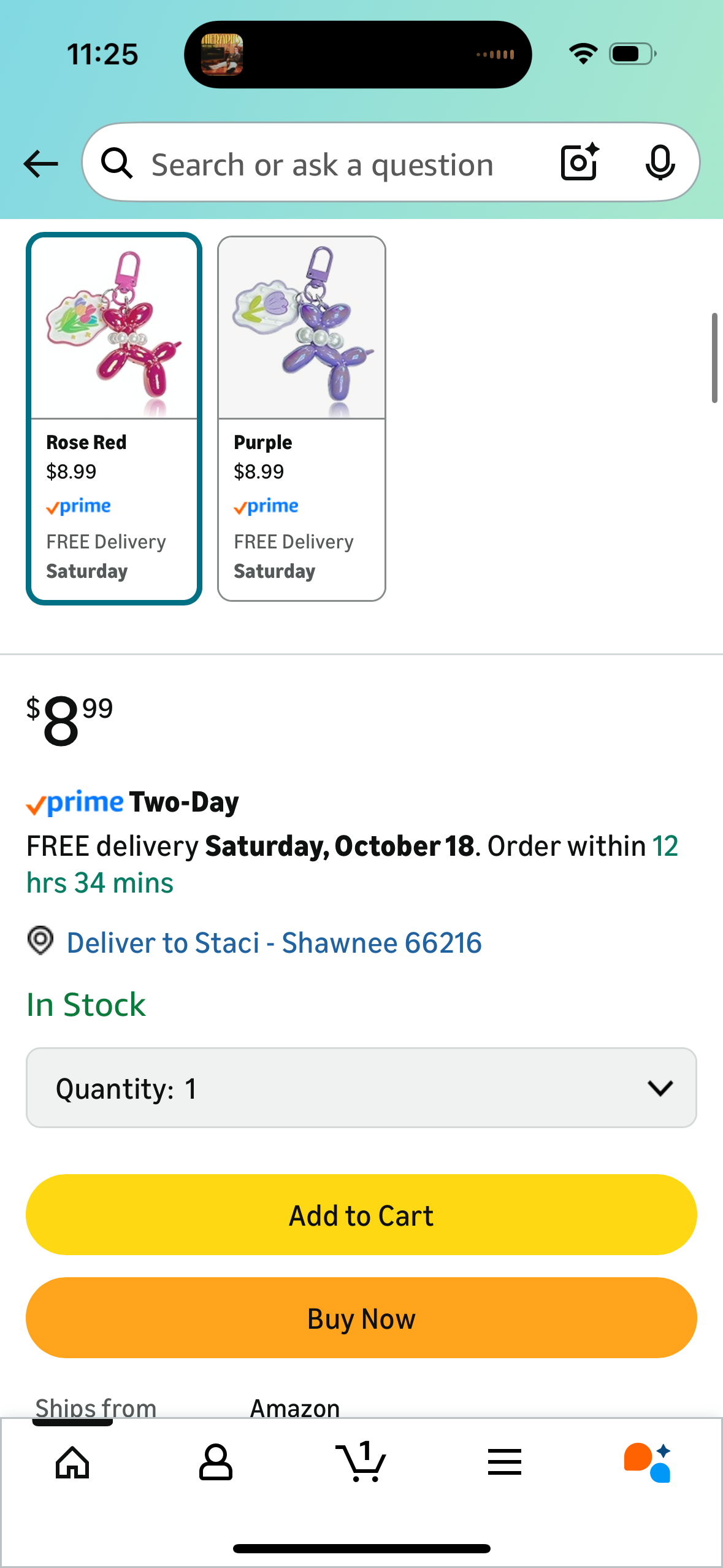Open camera lens visual search
This screenshot has width=723, height=1568.
click(x=579, y=163)
